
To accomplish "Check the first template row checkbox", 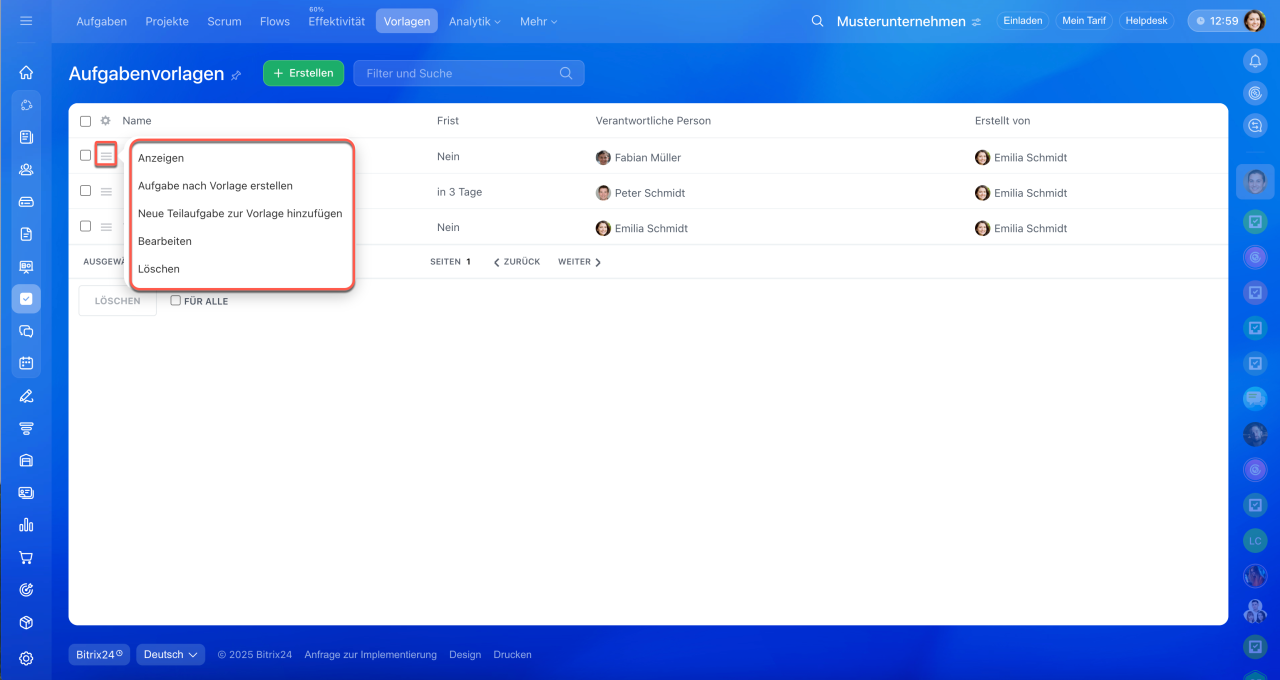I will click(x=85, y=155).
